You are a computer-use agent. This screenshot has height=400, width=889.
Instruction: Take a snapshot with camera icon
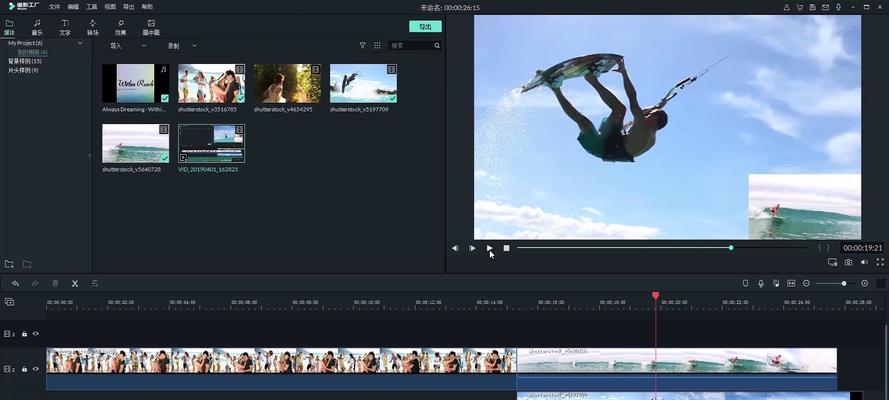coord(848,262)
